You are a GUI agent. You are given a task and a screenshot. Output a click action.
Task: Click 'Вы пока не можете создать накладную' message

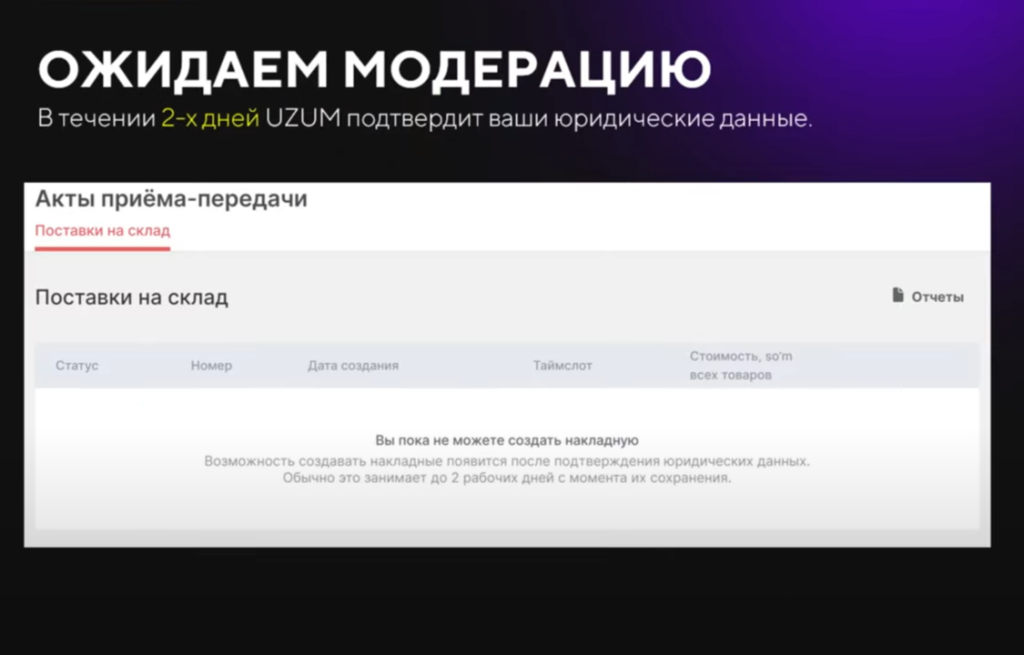click(x=507, y=441)
